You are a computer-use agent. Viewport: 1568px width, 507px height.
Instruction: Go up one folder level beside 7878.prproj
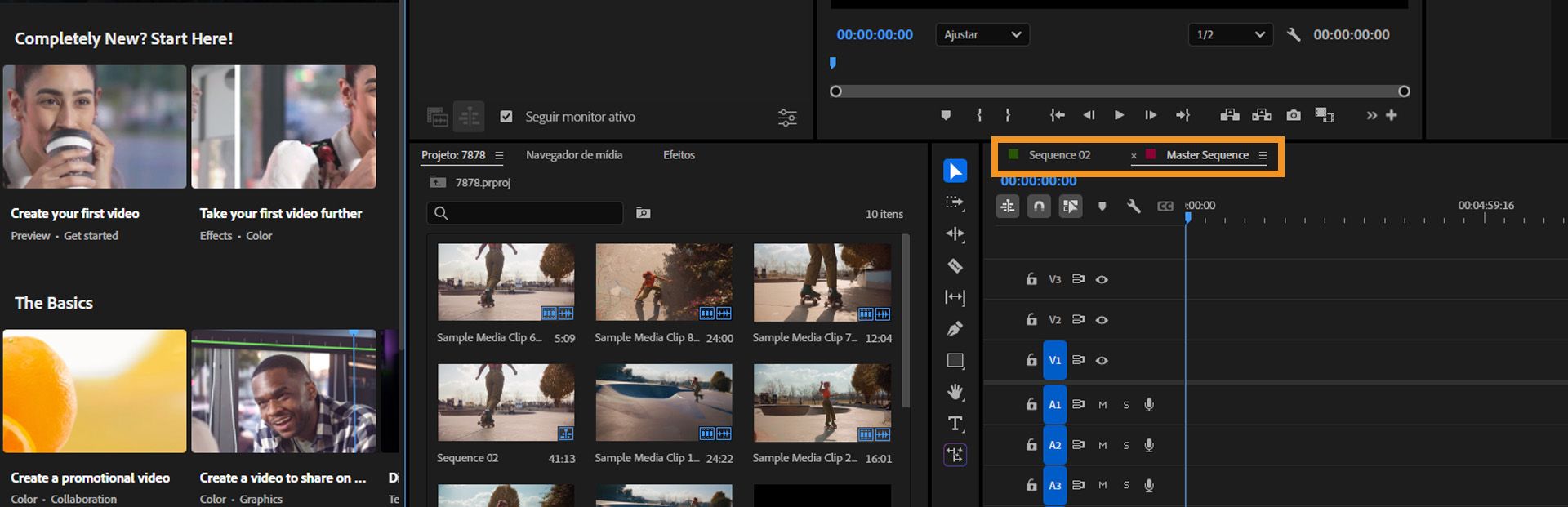439,182
